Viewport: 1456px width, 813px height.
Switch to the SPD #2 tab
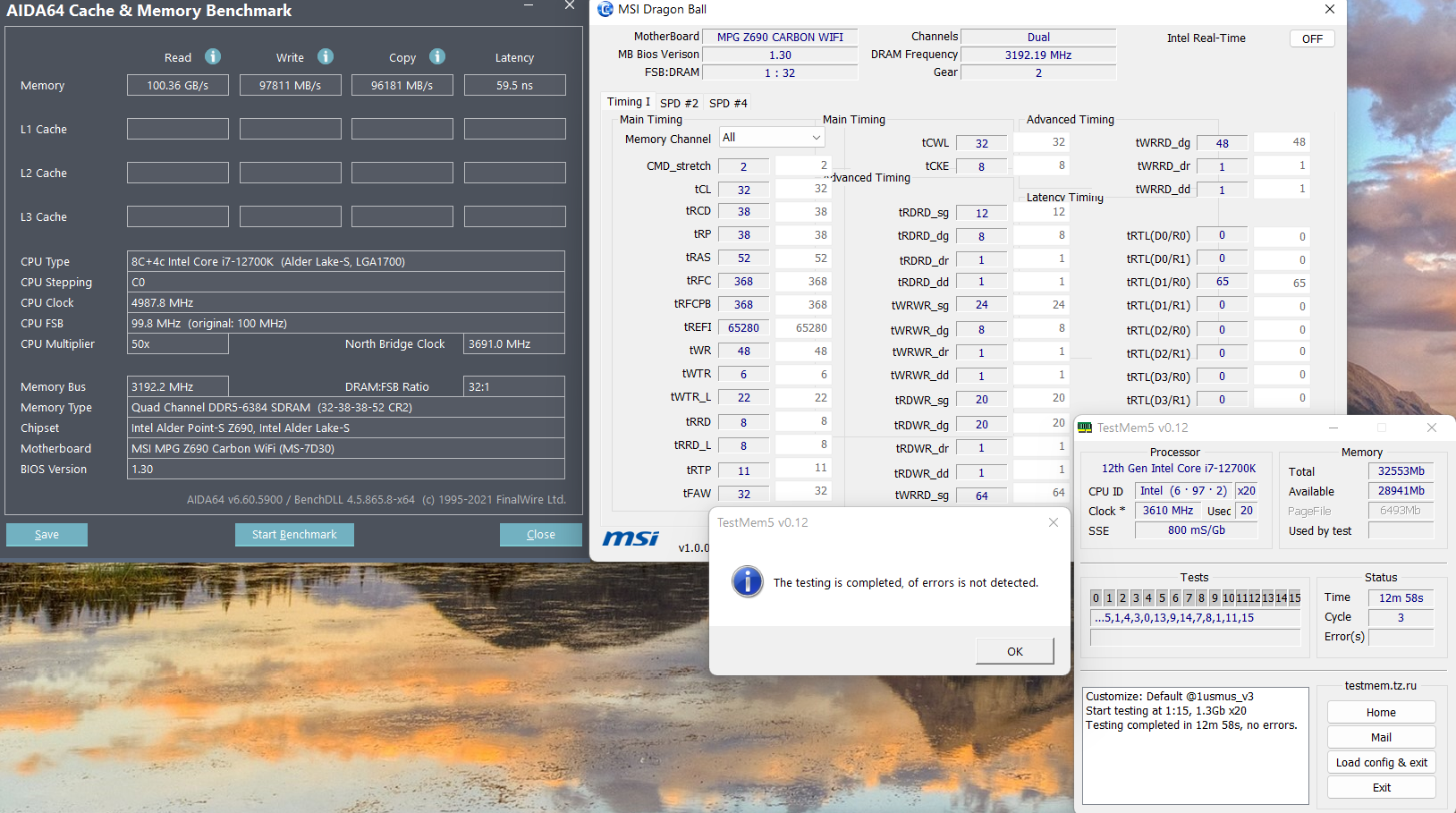coord(679,103)
